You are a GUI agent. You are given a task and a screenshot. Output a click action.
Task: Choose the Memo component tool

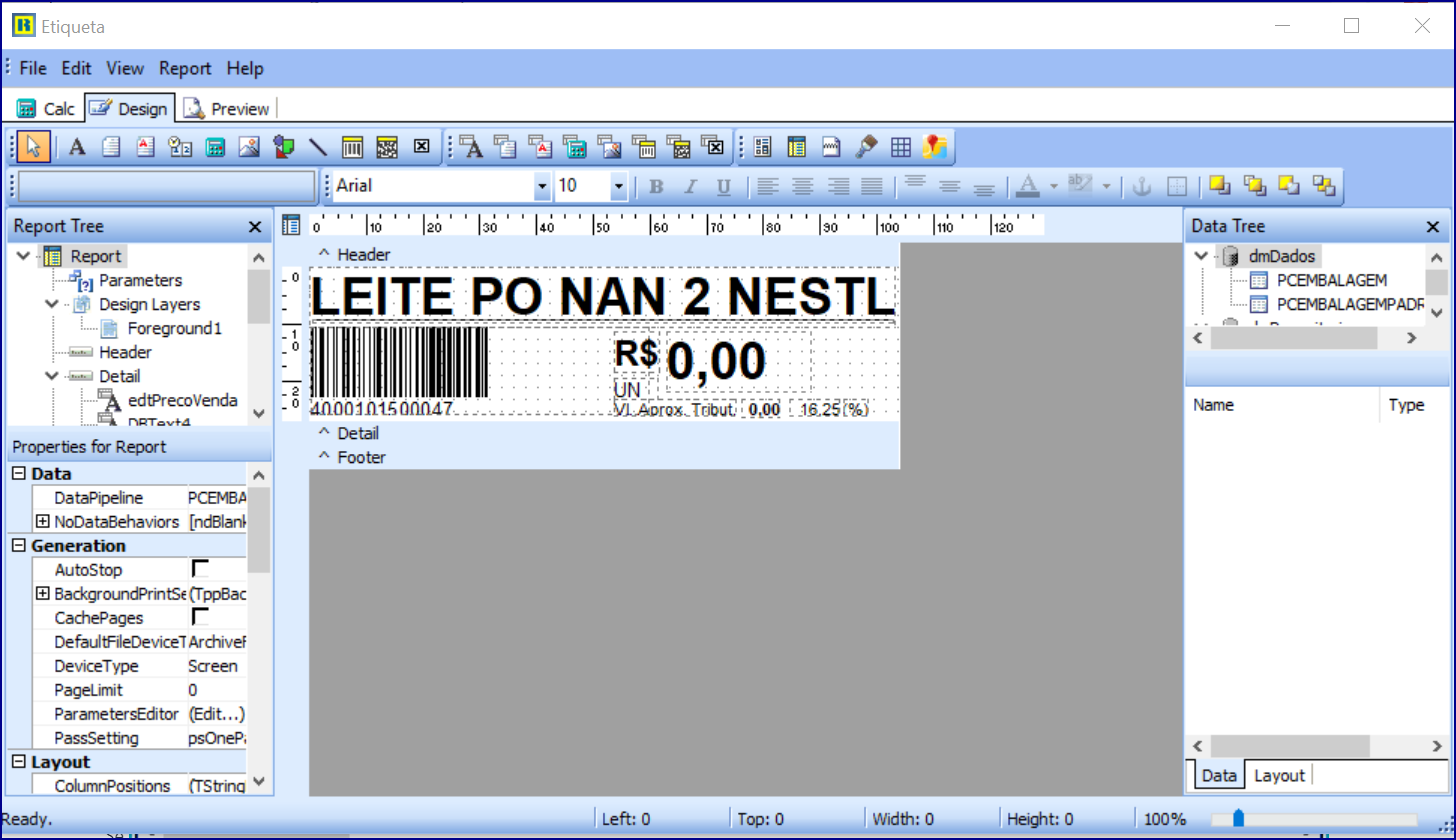111,147
